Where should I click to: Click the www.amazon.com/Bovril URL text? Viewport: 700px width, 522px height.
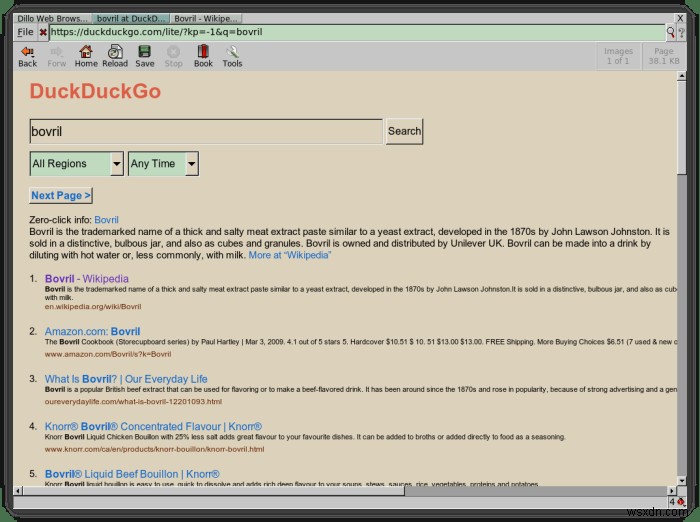point(108,354)
